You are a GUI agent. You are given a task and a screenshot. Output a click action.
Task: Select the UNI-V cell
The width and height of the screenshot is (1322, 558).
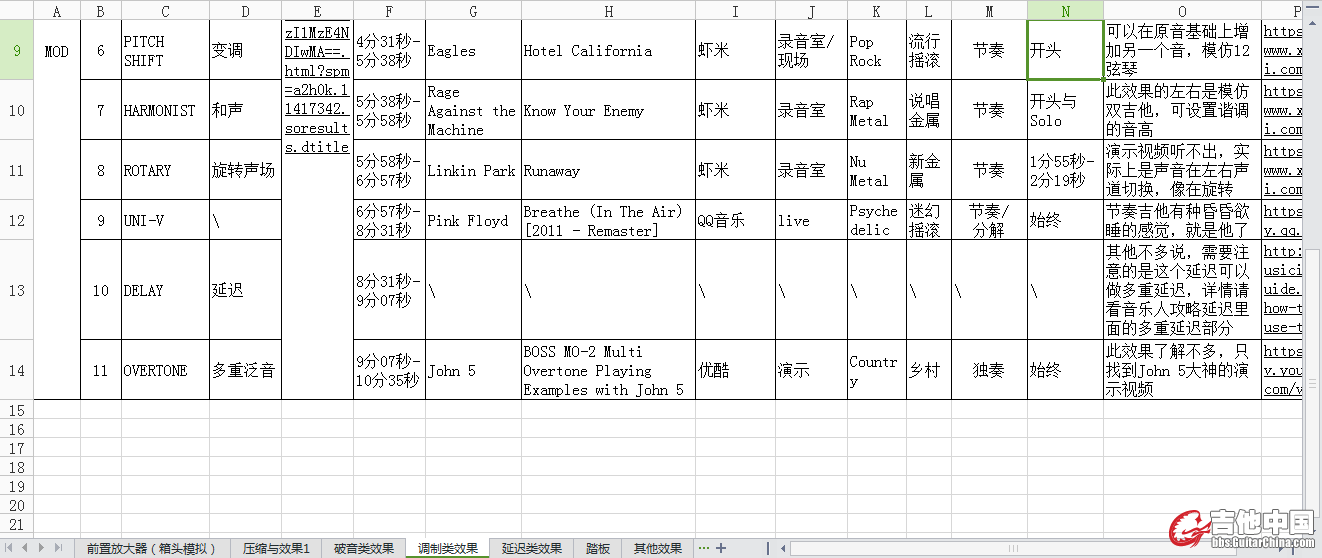point(165,220)
